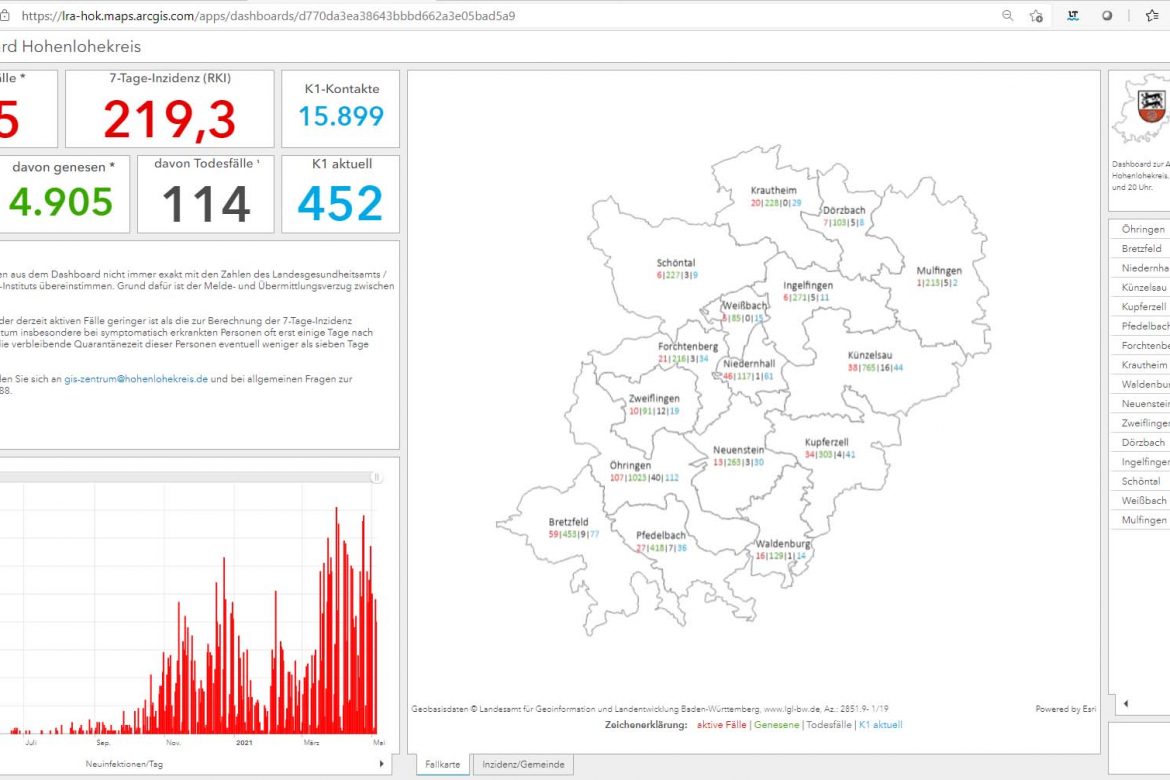Select Bretzfeld in the municipality list
The width and height of the screenshot is (1170, 780).
click(1142, 248)
